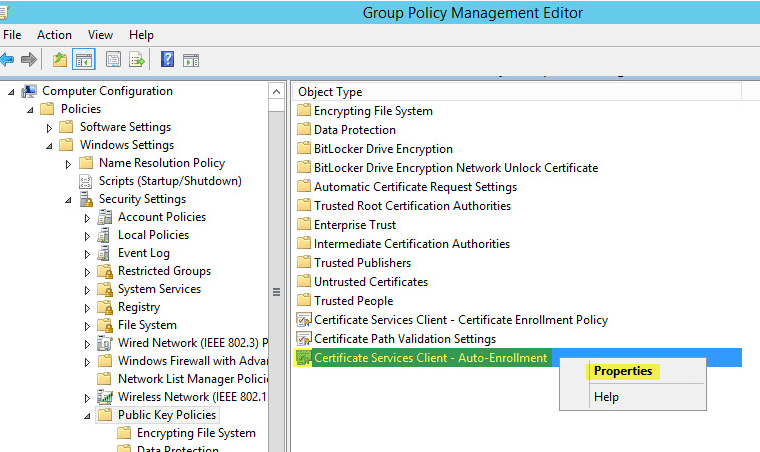Open the blue Help toolbar icon
Screen dimensions: 760x452
tap(167, 60)
